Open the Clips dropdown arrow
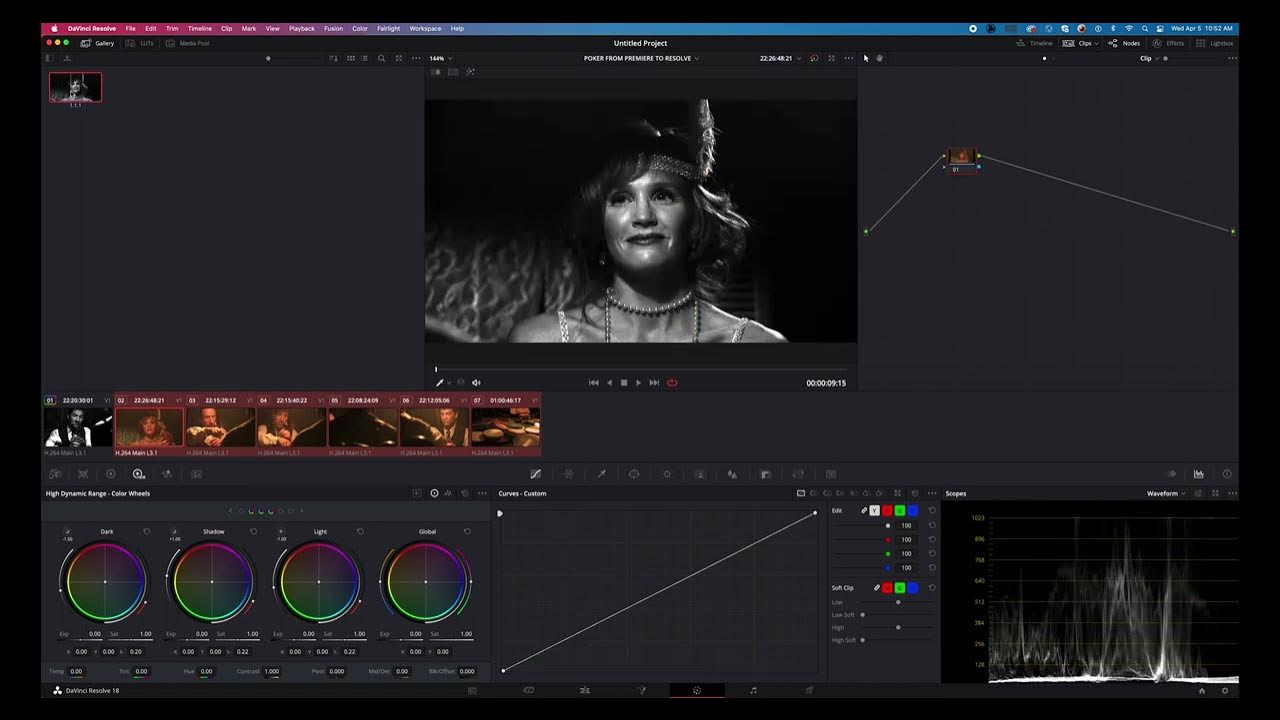 click(1097, 43)
